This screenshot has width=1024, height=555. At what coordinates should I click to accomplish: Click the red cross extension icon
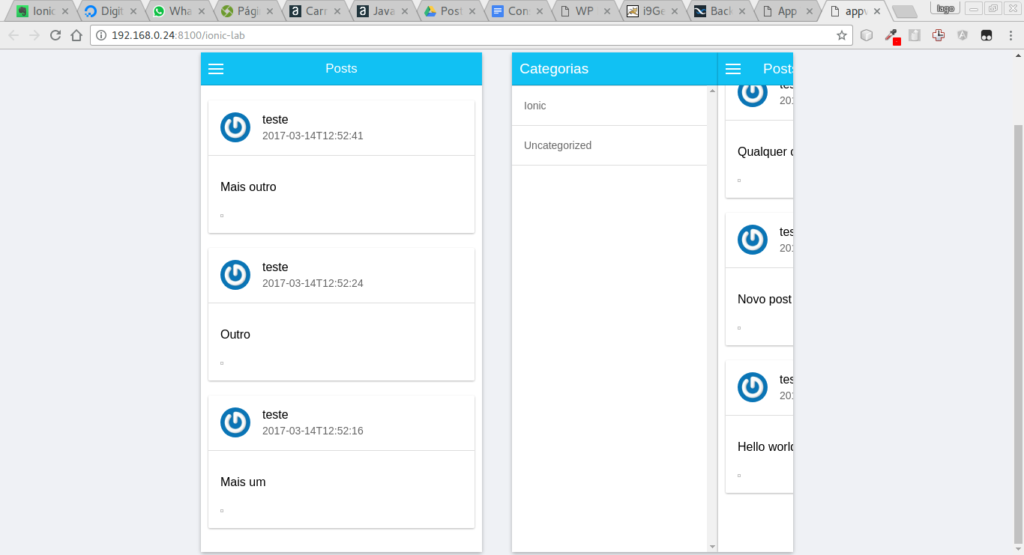[x=938, y=35]
